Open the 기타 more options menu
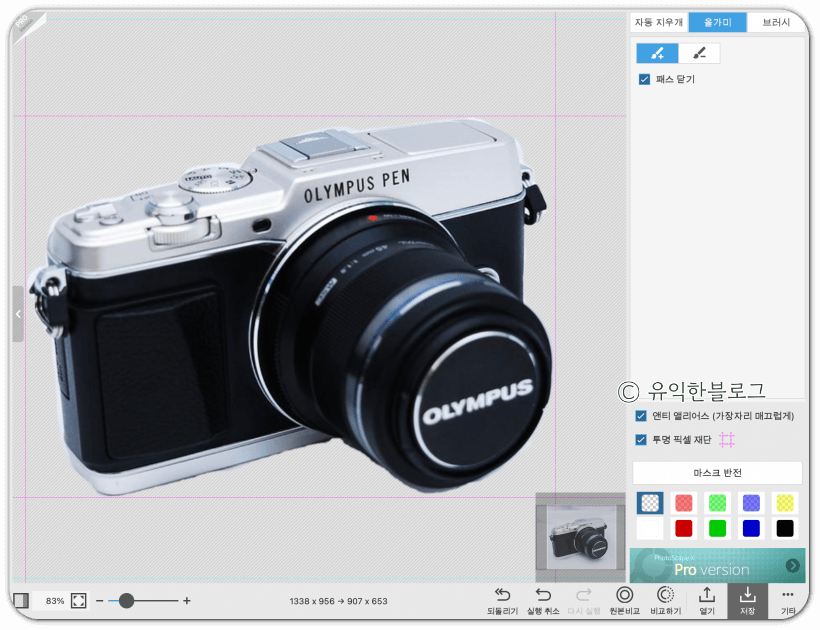The image size is (820, 630). 788,601
